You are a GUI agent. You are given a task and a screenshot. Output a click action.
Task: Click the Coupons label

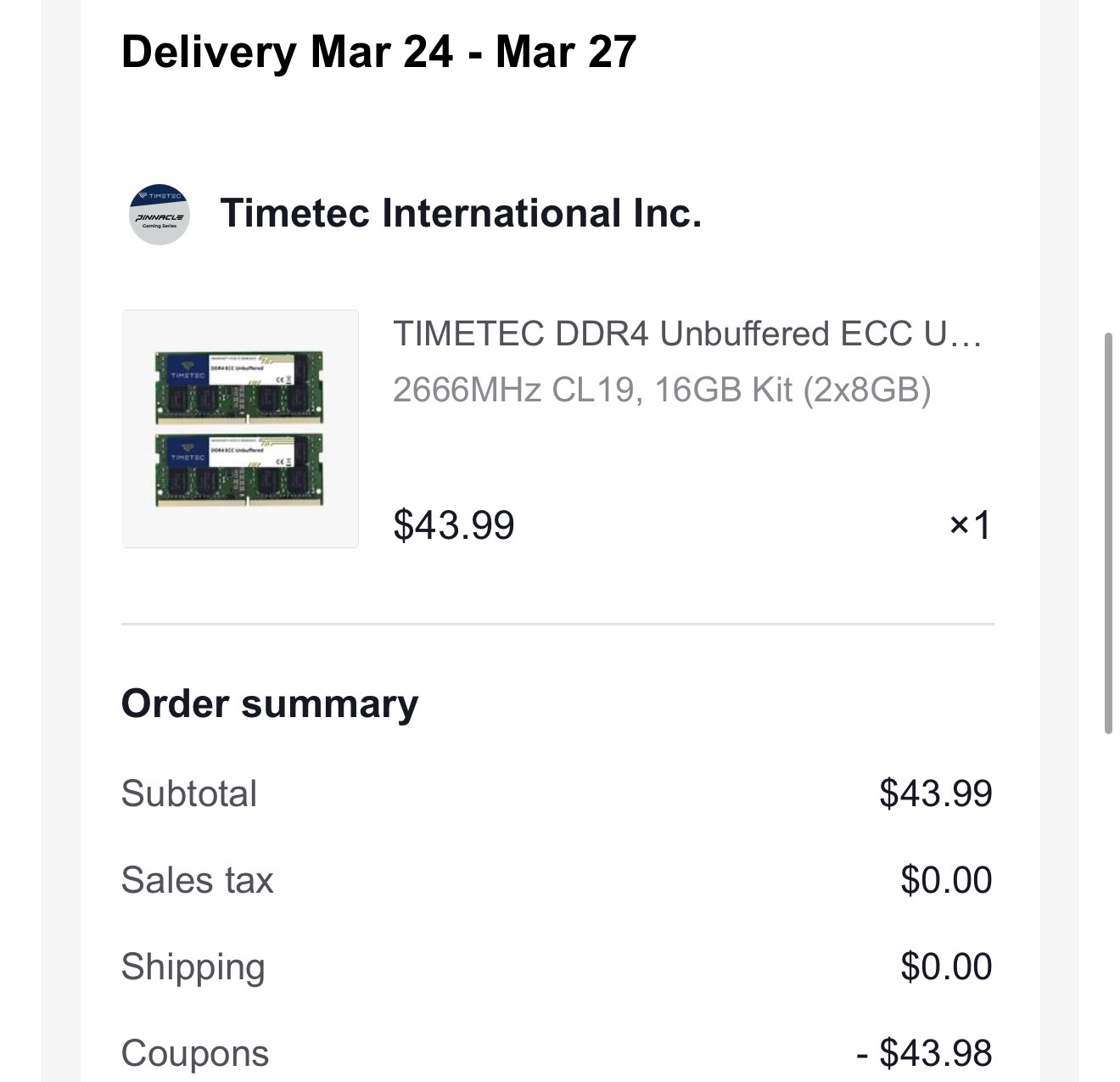point(195,1053)
